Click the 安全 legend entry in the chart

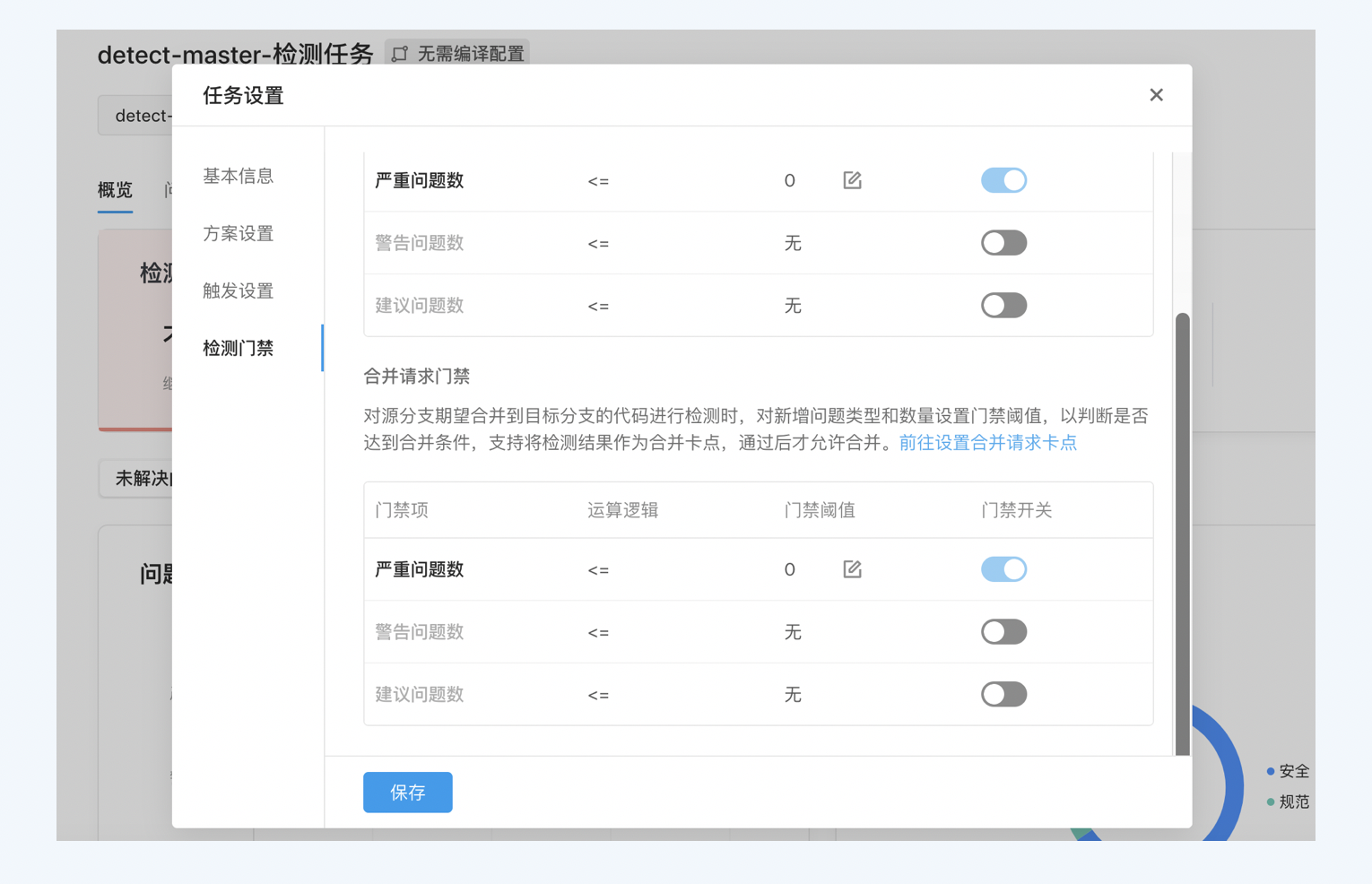point(1288,771)
